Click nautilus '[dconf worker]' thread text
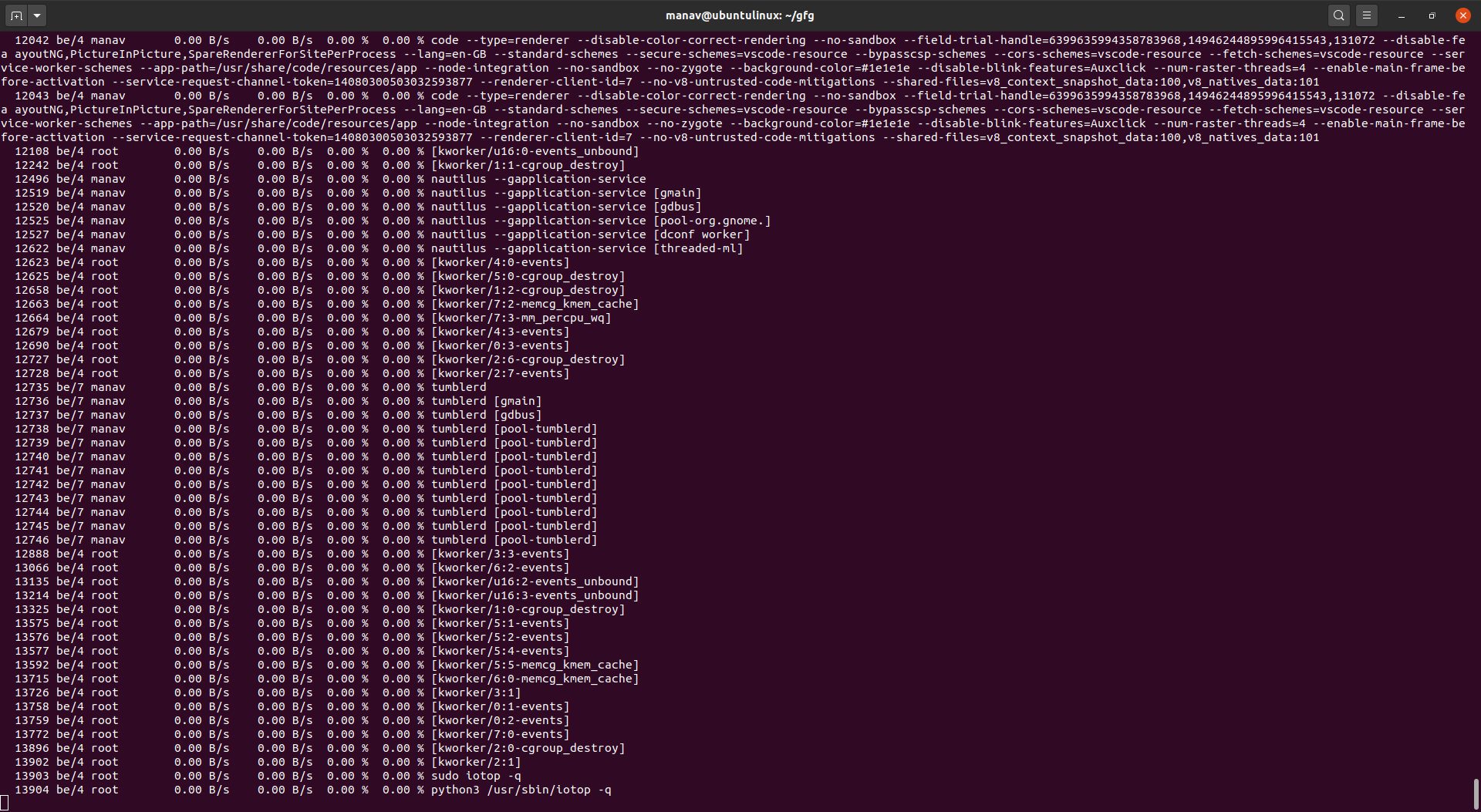1481x812 pixels. (702, 234)
